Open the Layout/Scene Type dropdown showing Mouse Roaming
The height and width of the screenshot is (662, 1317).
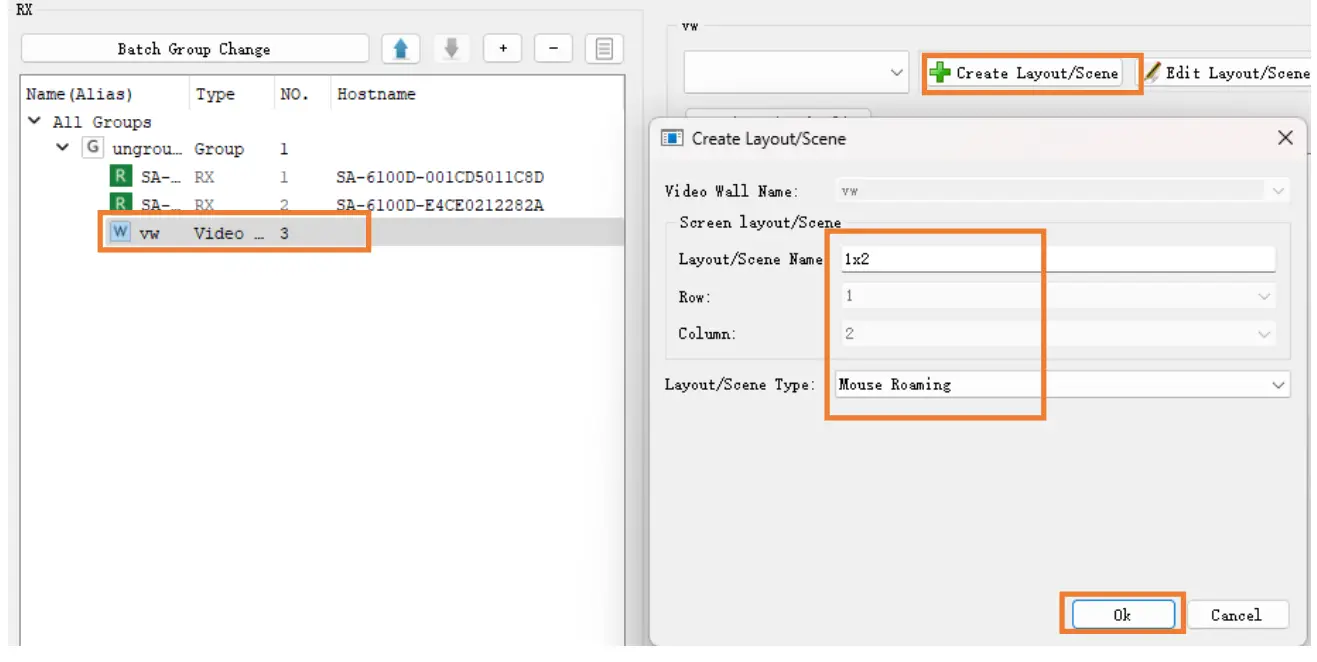(1062, 384)
